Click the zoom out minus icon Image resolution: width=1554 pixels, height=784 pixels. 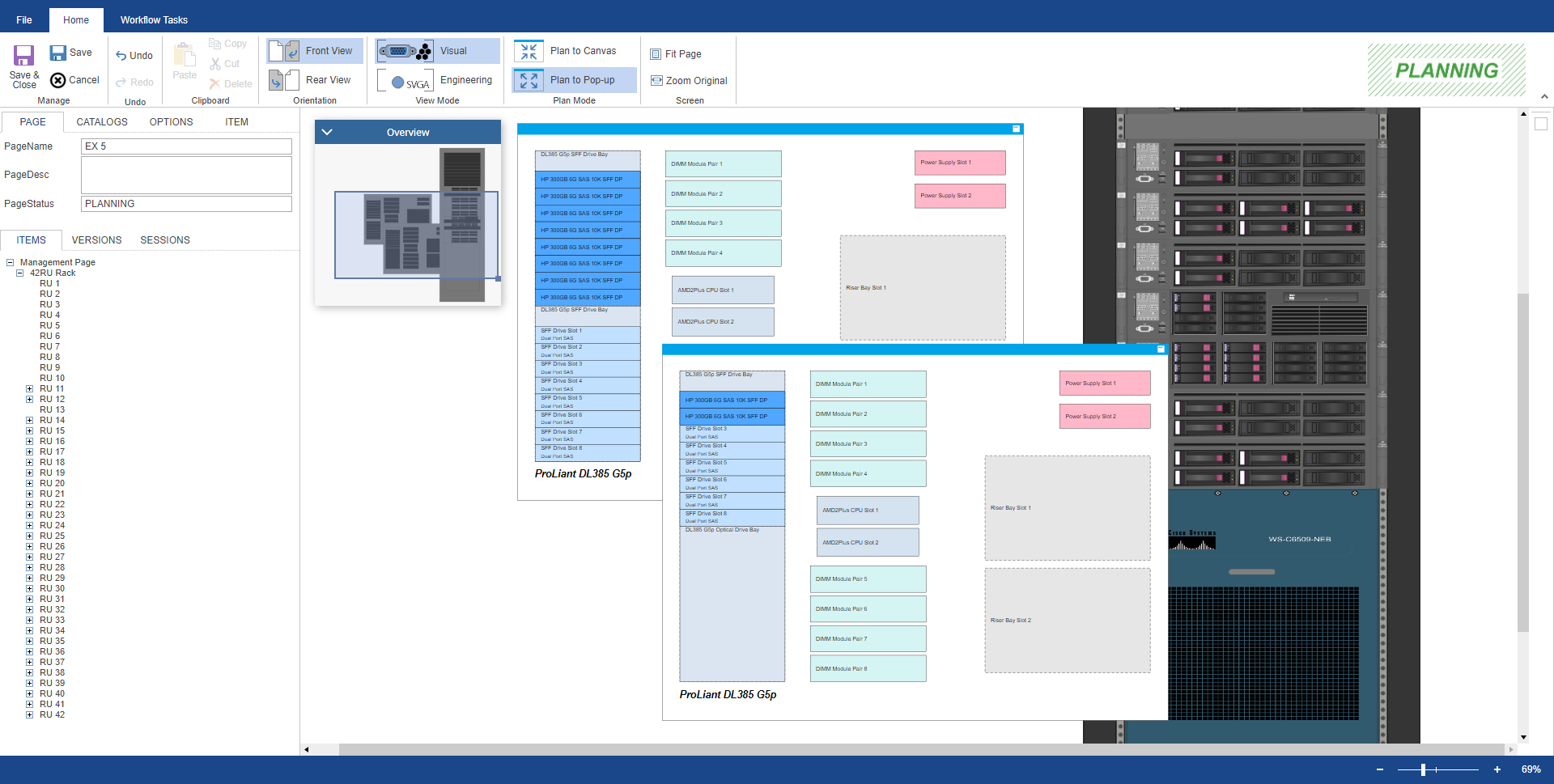point(1380,769)
